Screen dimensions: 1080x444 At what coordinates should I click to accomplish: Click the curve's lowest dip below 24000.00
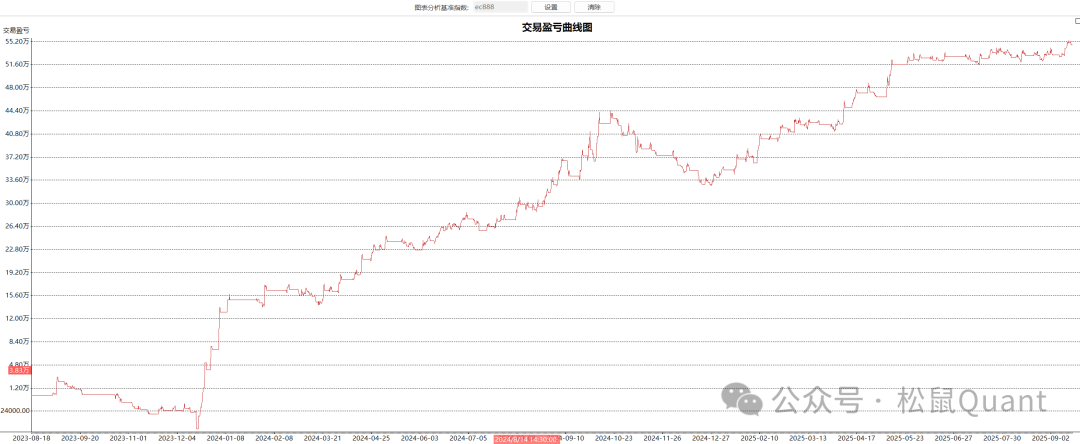(x=197, y=429)
